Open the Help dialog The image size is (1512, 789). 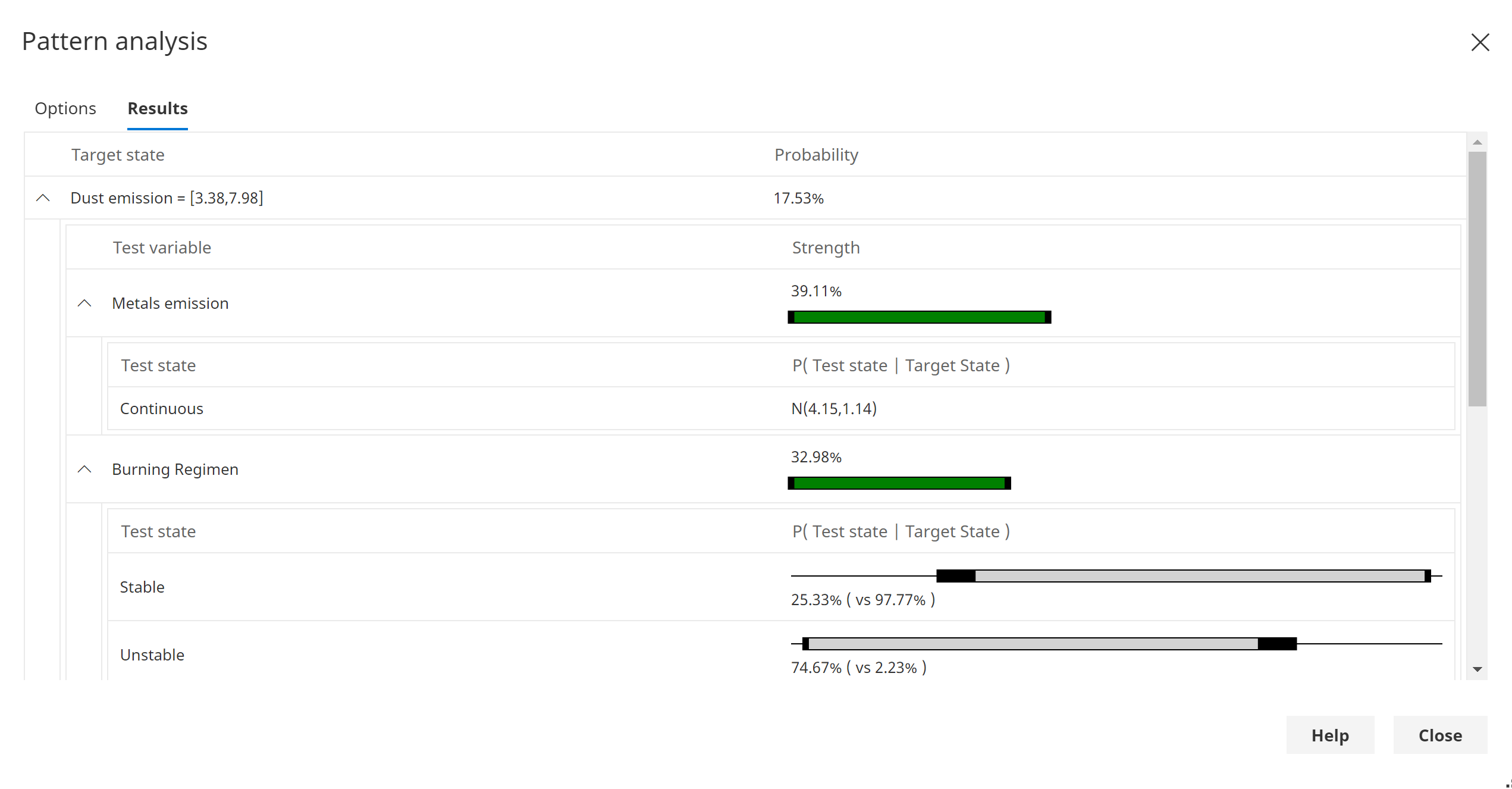click(1330, 735)
